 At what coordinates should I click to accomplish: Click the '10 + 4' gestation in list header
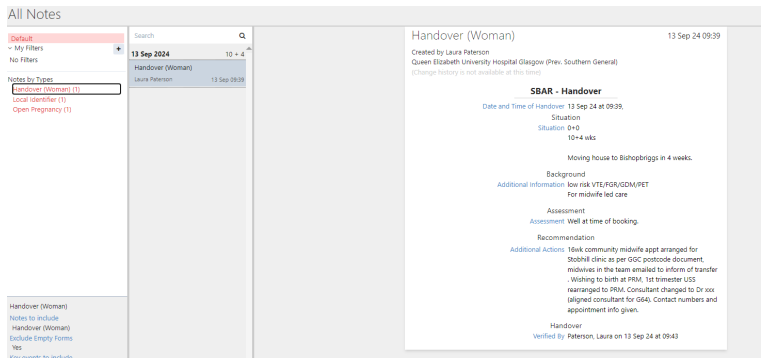235,54
